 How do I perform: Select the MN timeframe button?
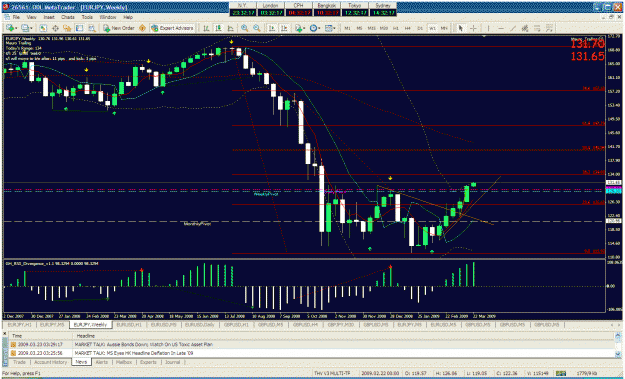click(x=444, y=28)
